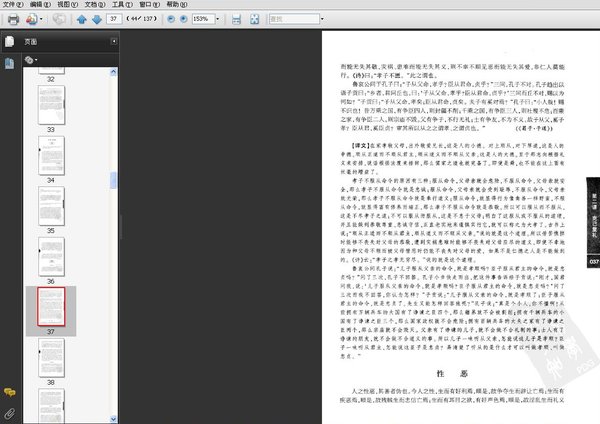
Task: Open the Bookmarks panel icon in sidebar
Action: tap(10, 63)
